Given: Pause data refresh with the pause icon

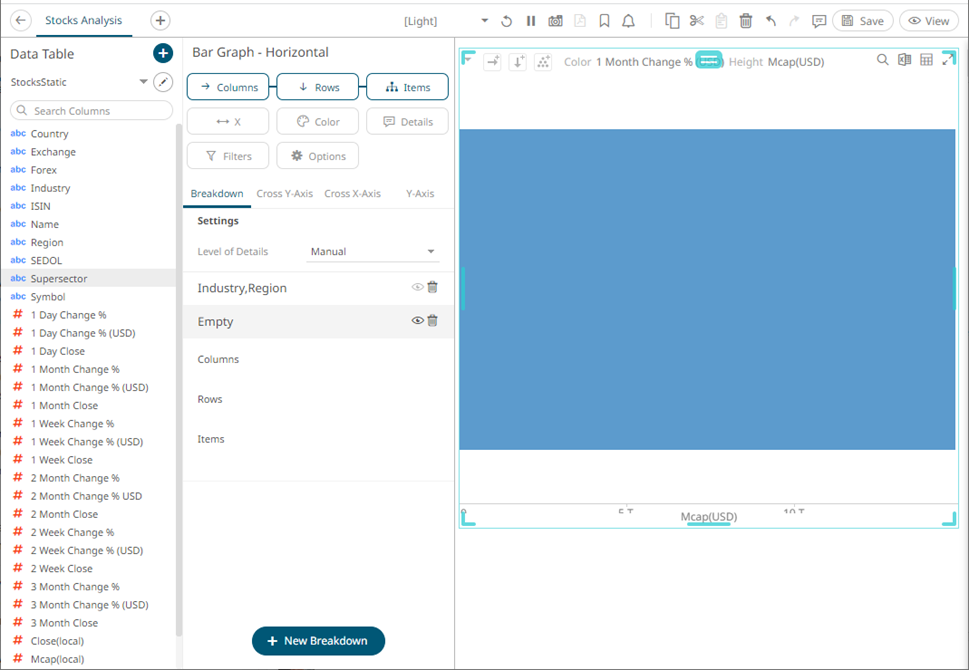Looking at the screenshot, I should pos(531,21).
